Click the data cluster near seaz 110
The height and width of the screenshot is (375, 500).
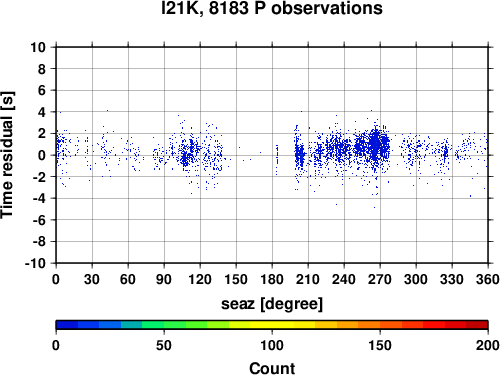pyautogui.click(x=189, y=153)
